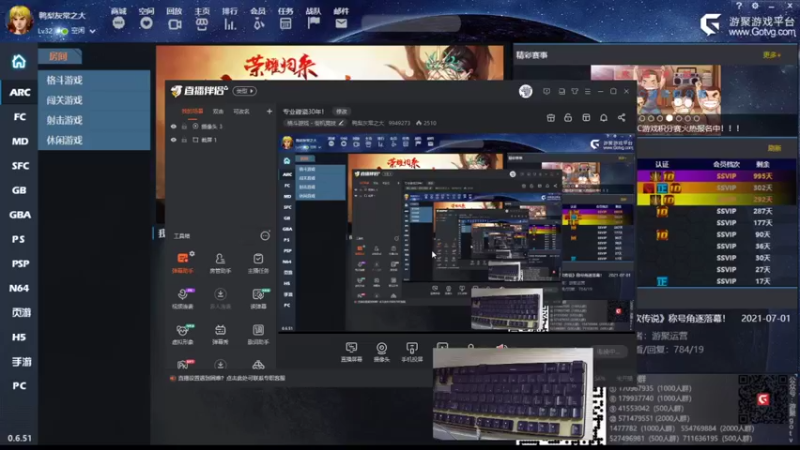Open the skin shirt icon in companion titlebar
This screenshot has width=800, height=450.
[x=574, y=91]
